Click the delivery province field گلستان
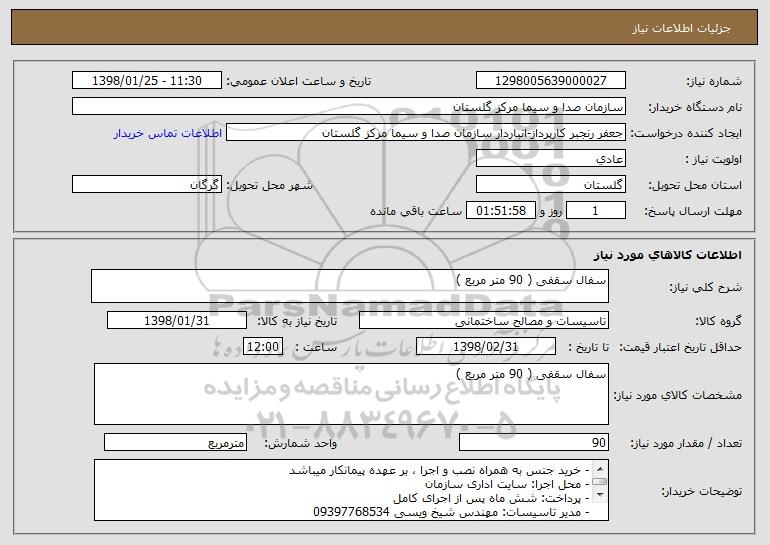This screenshot has width=770, height=545. pos(550,184)
